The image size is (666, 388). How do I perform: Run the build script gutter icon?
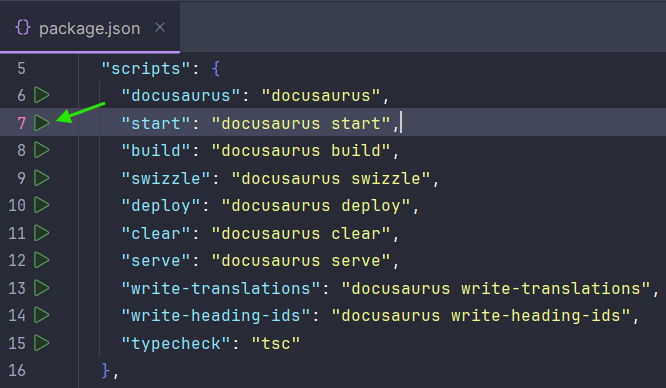click(x=42, y=150)
